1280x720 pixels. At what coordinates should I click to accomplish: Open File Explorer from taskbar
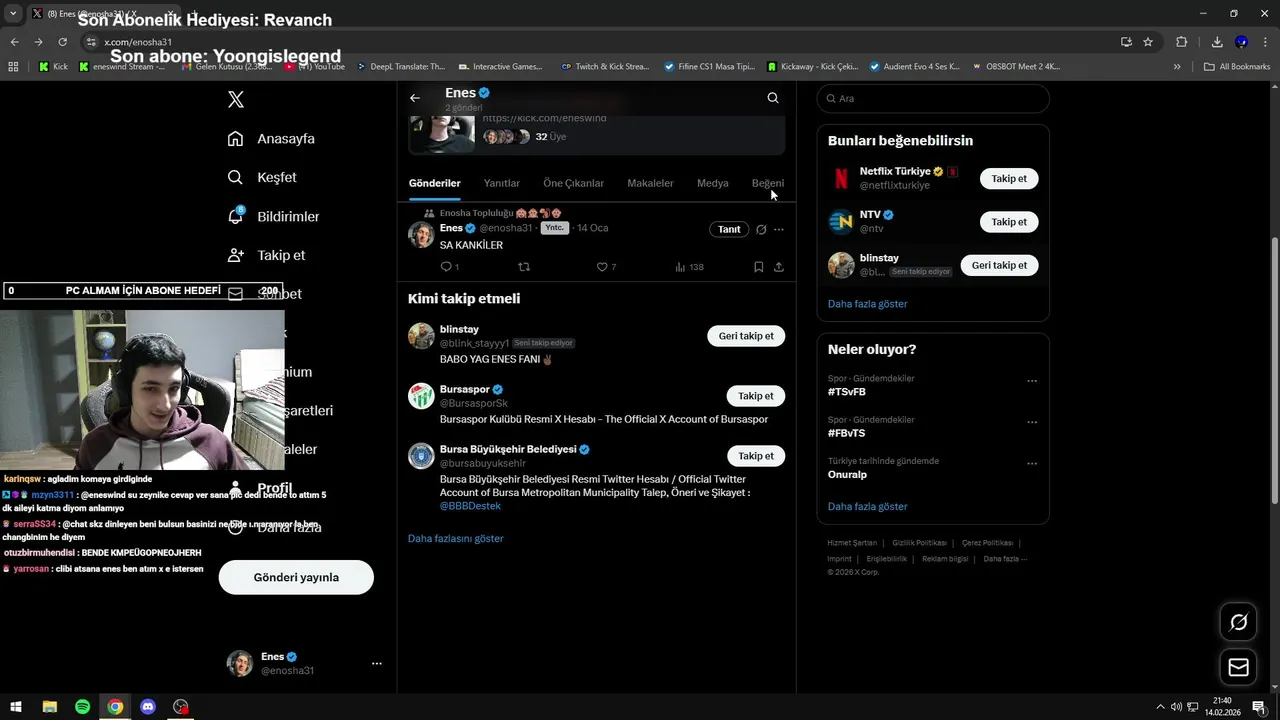(49, 707)
